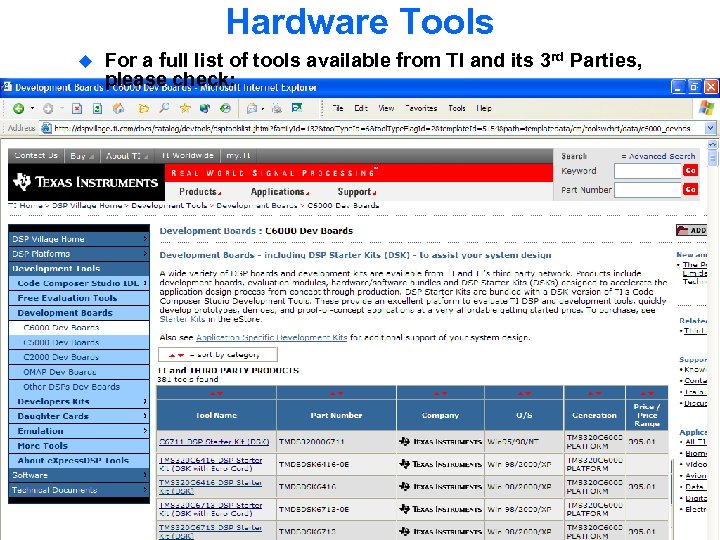Click the Media globe toolbar icon
The height and width of the screenshot is (540, 720).
pyautogui.click(x=205, y=108)
